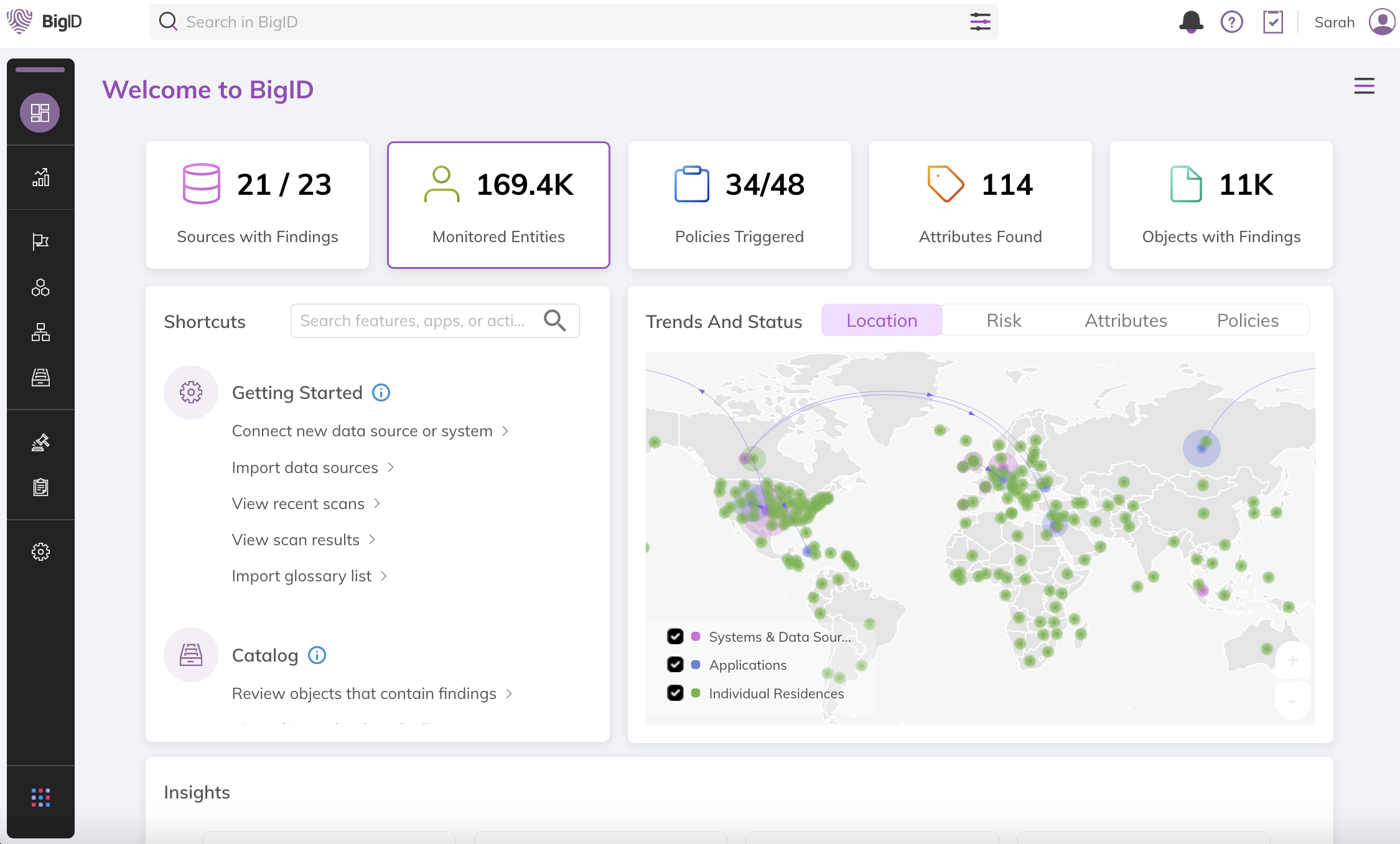1400x844 pixels.
Task: Open the colorful apps grid icon
Action: click(x=40, y=797)
